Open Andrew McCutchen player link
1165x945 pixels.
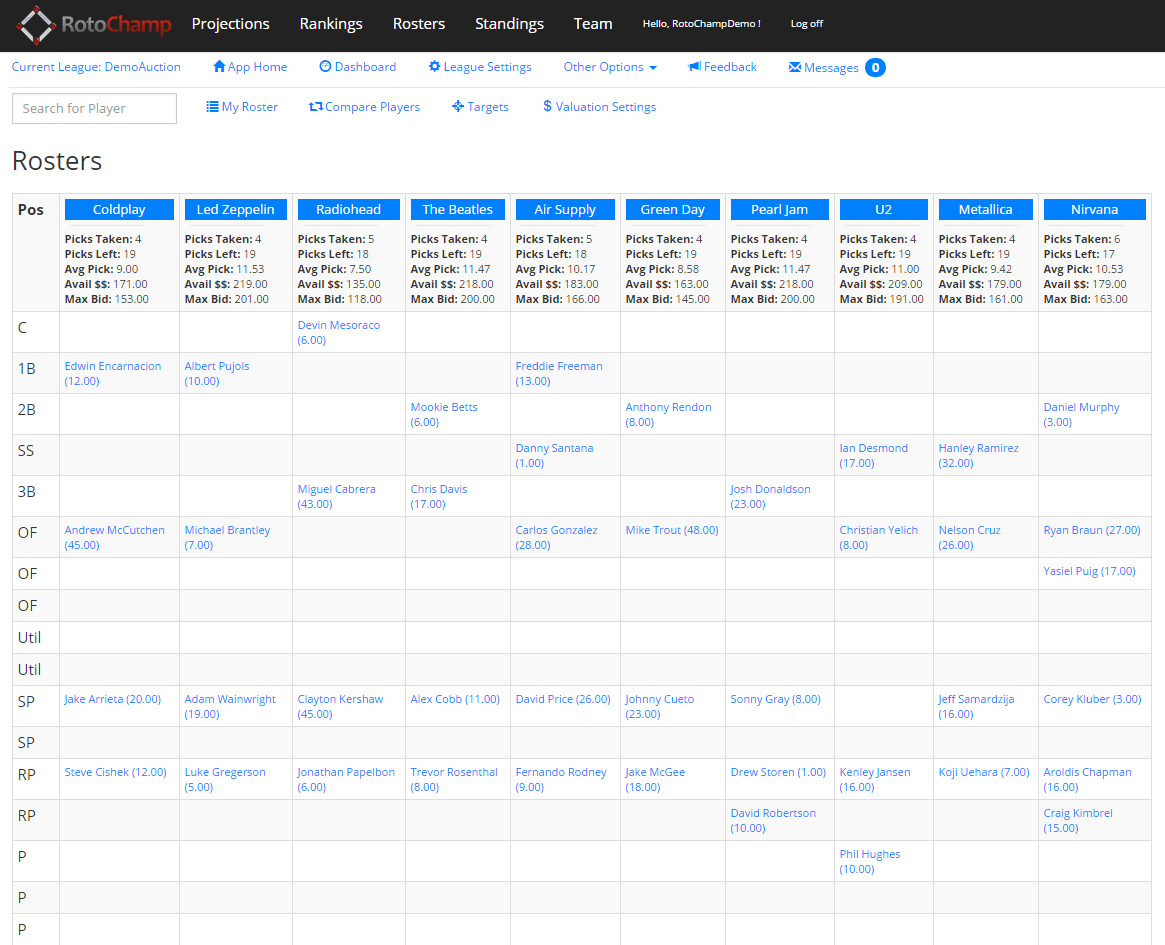pyautogui.click(x=114, y=536)
